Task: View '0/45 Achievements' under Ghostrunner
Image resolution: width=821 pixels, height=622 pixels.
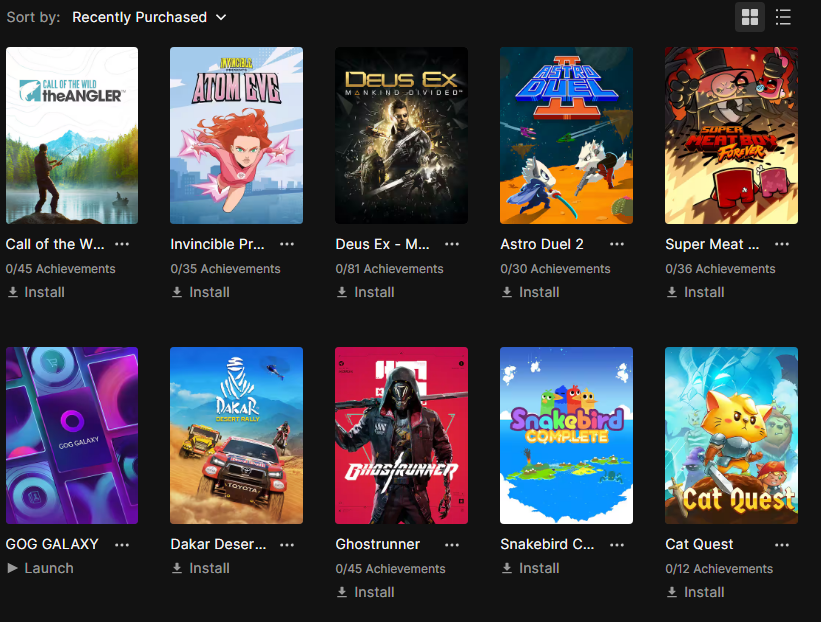Action: pos(391,569)
